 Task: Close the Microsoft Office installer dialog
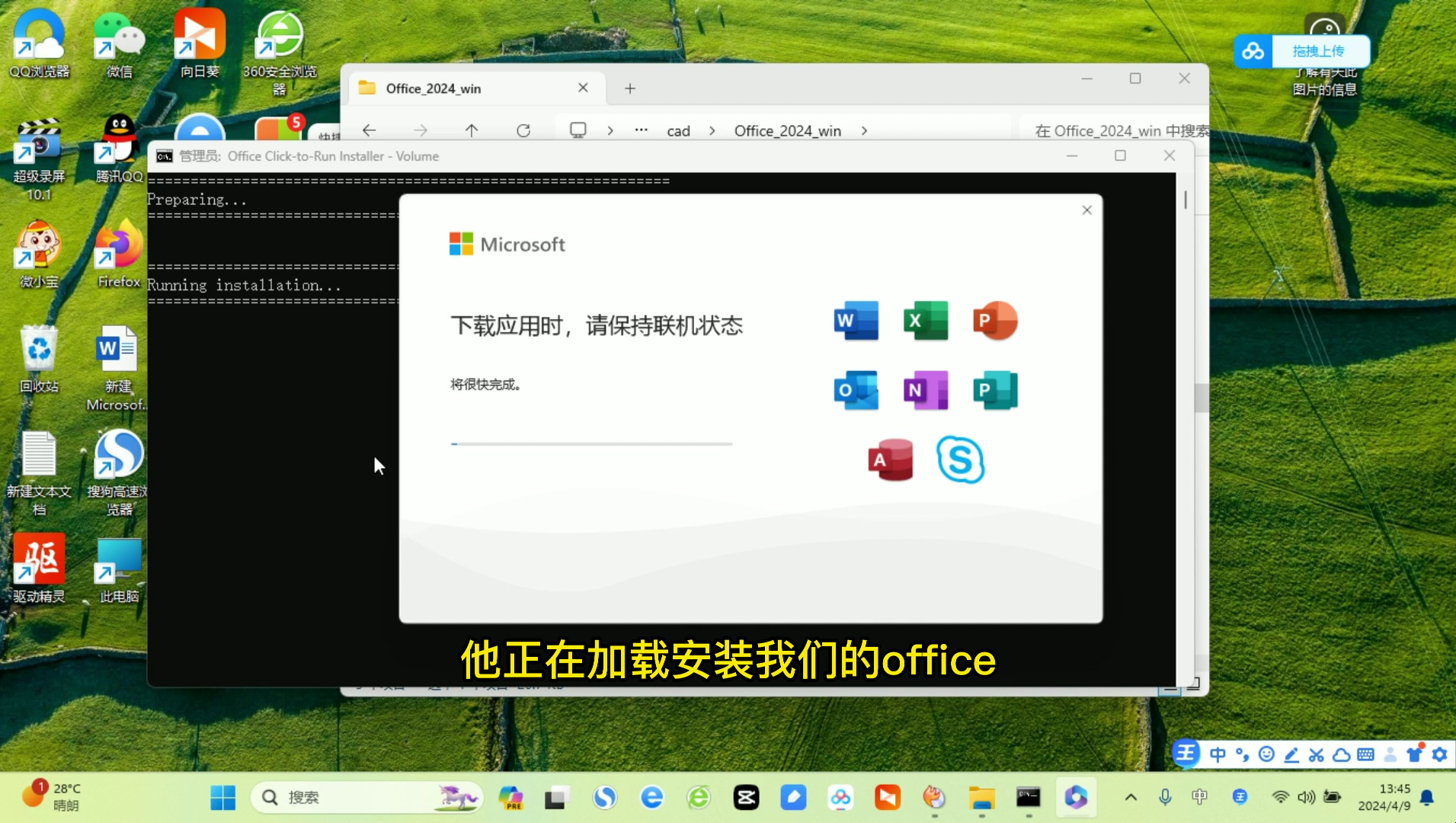1087,210
